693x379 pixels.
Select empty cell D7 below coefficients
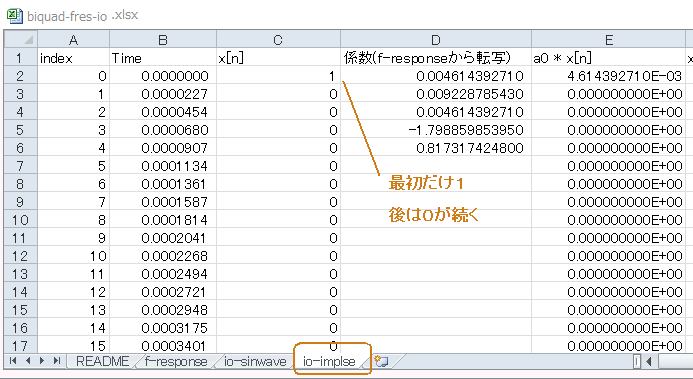[x=435, y=166]
